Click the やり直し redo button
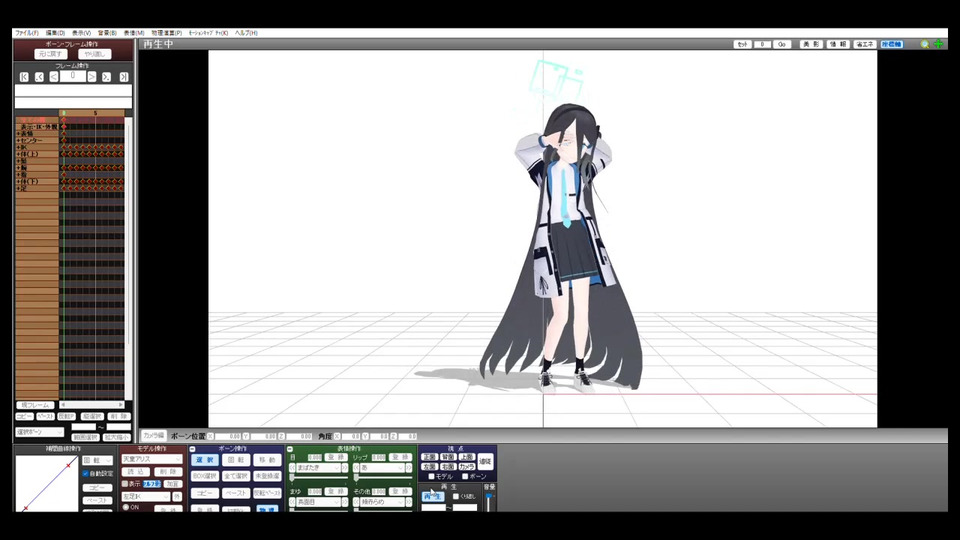Image resolution: width=960 pixels, height=540 pixels. pyautogui.click(x=95, y=54)
